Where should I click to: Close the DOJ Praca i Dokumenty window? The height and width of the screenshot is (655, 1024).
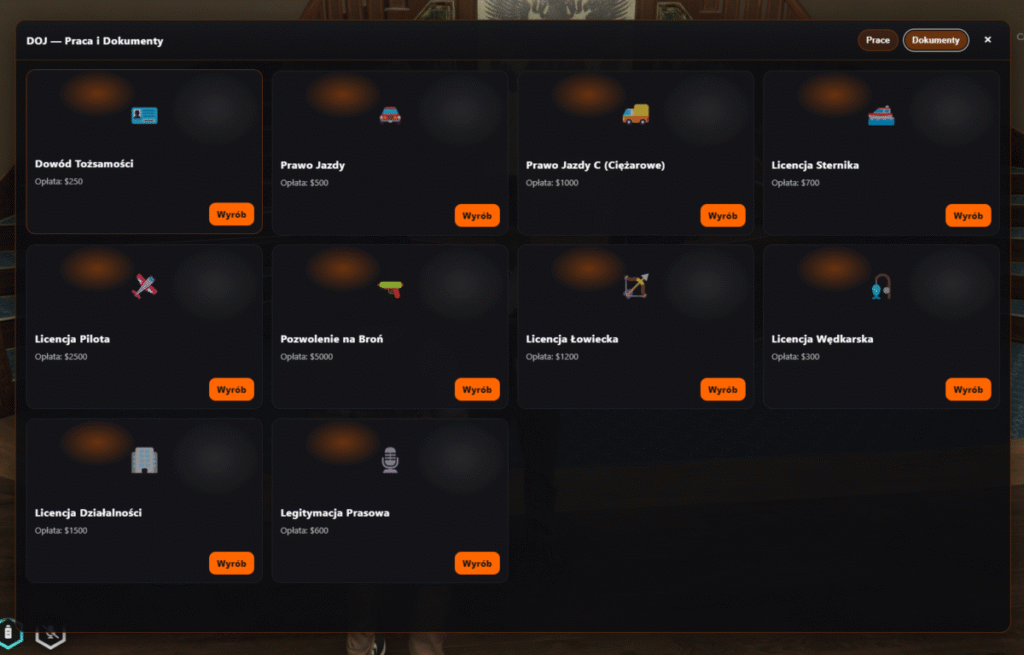tap(987, 40)
